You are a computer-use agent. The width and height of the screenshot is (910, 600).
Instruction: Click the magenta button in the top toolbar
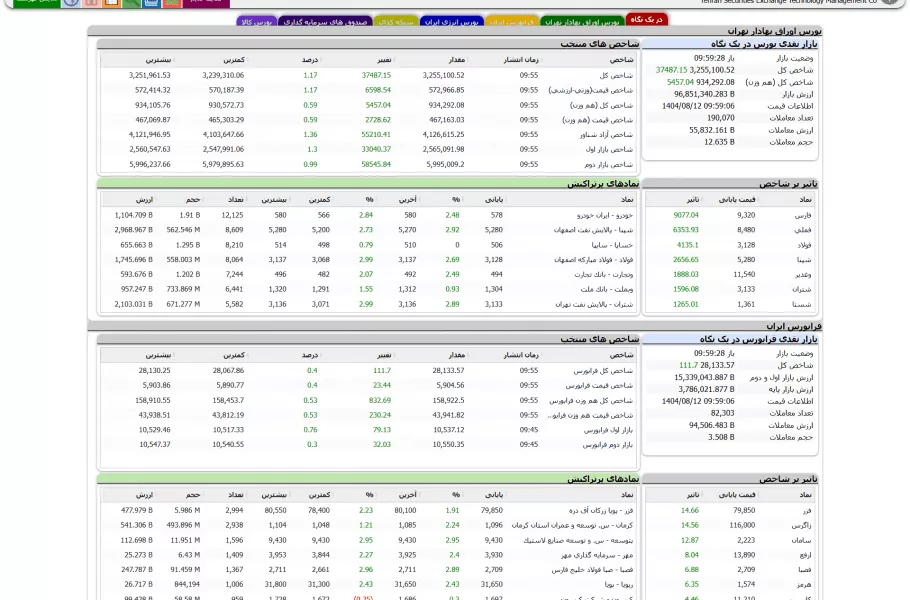206,3
